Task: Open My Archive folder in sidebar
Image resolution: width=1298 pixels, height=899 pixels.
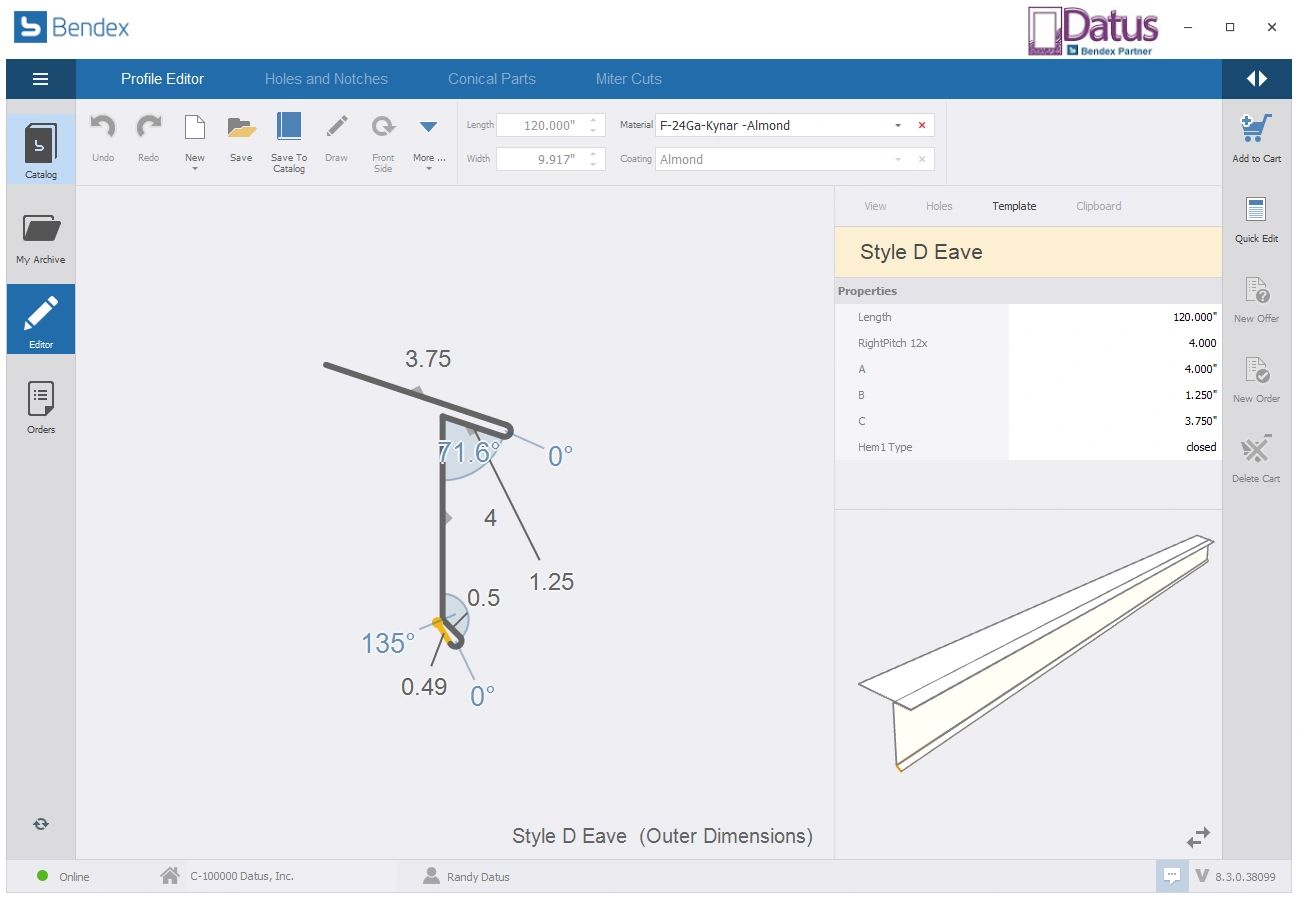Action: (x=41, y=230)
